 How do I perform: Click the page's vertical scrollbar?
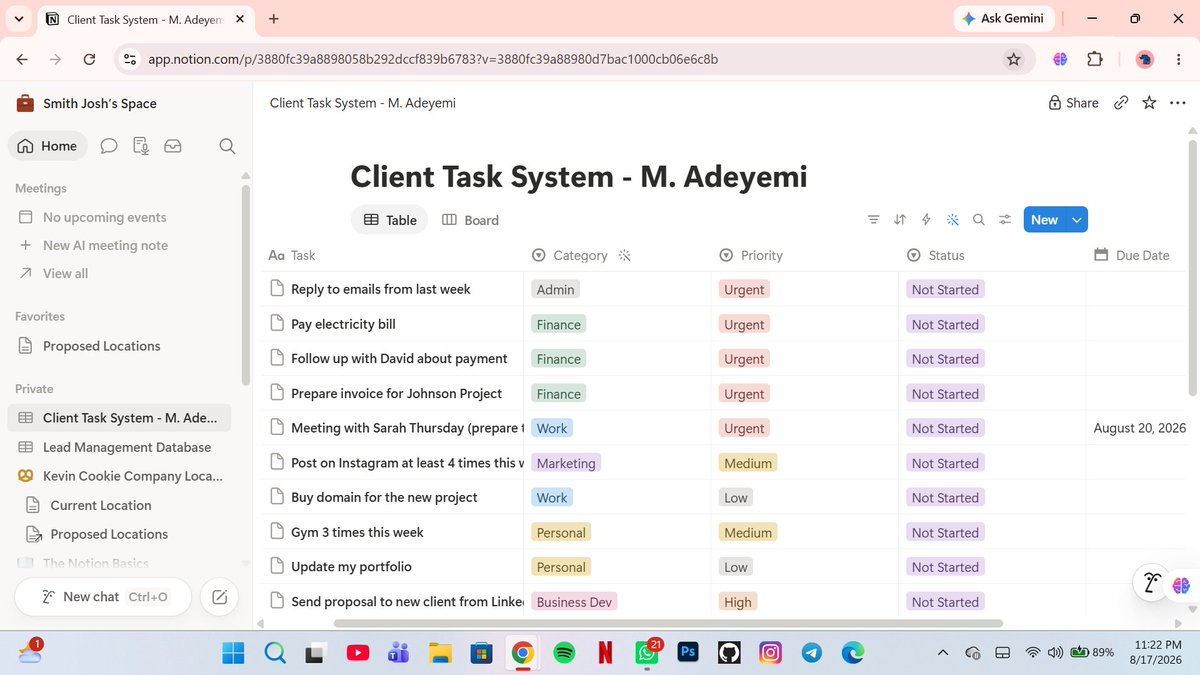pyautogui.click(x=1191, y=268)
